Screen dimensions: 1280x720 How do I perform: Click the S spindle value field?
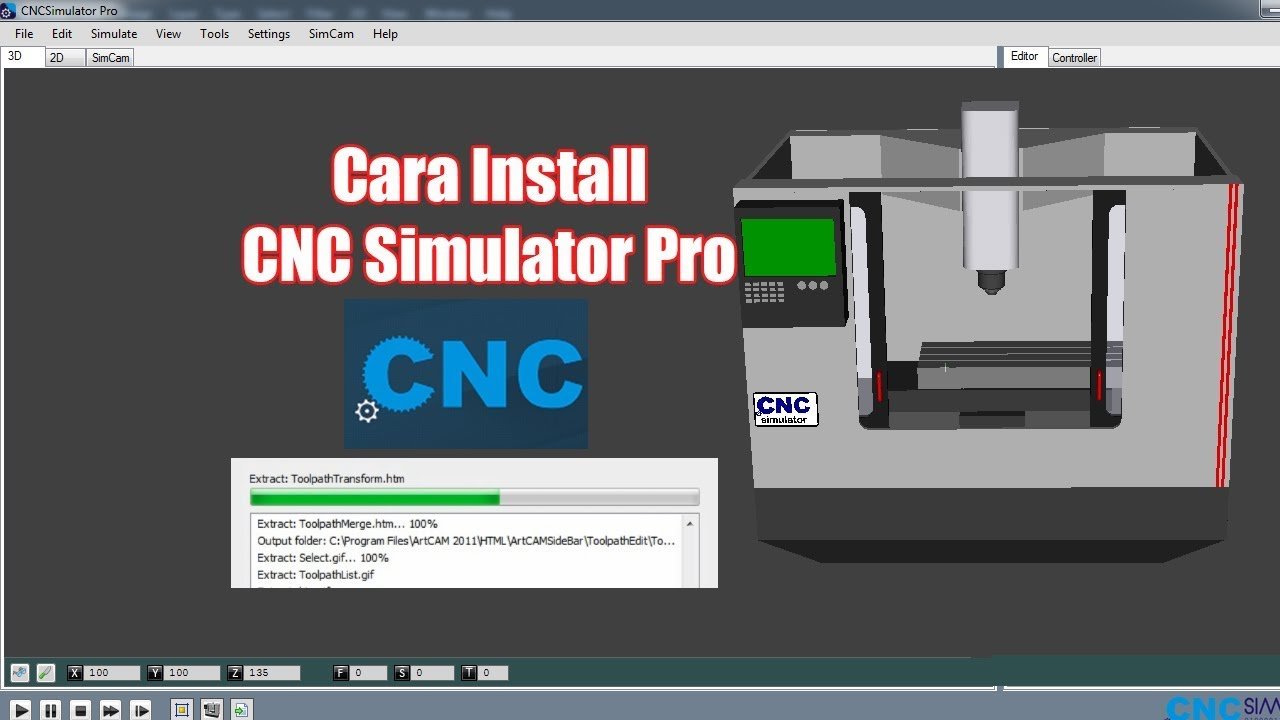pyautogui.click(x=430, y=673)
